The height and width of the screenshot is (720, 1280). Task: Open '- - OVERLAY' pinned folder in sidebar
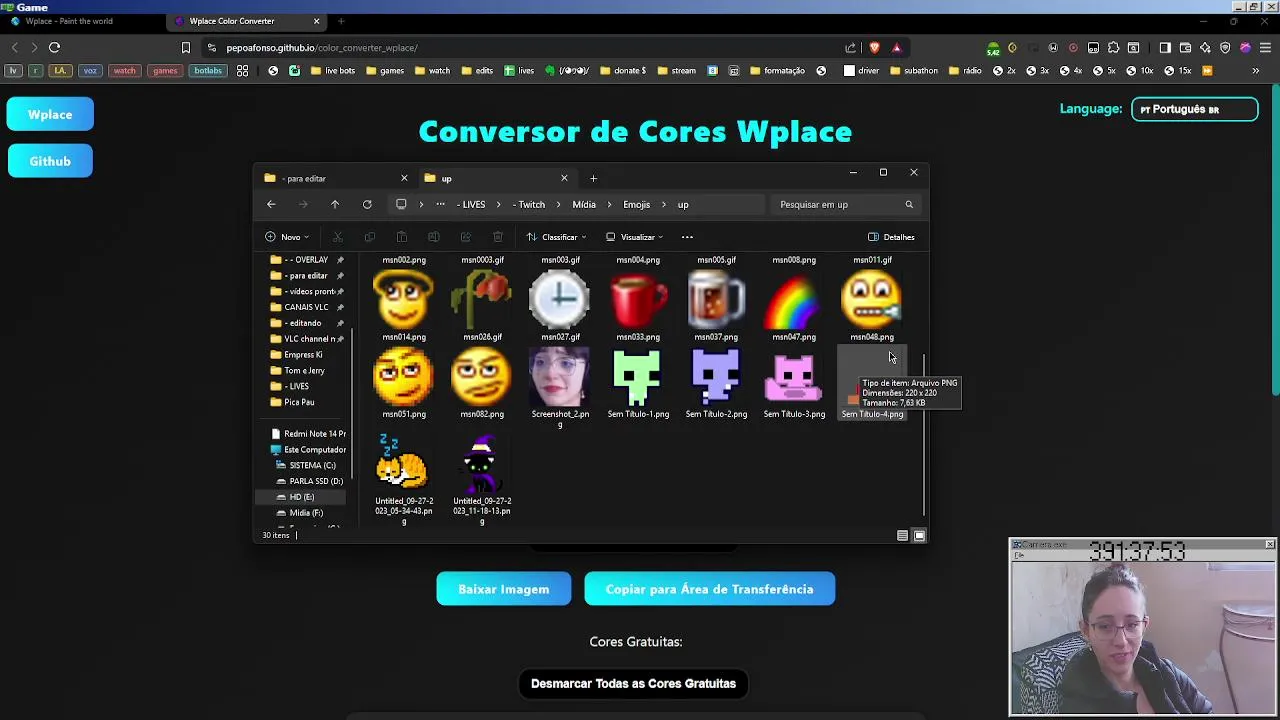click(x=306, y=260)
